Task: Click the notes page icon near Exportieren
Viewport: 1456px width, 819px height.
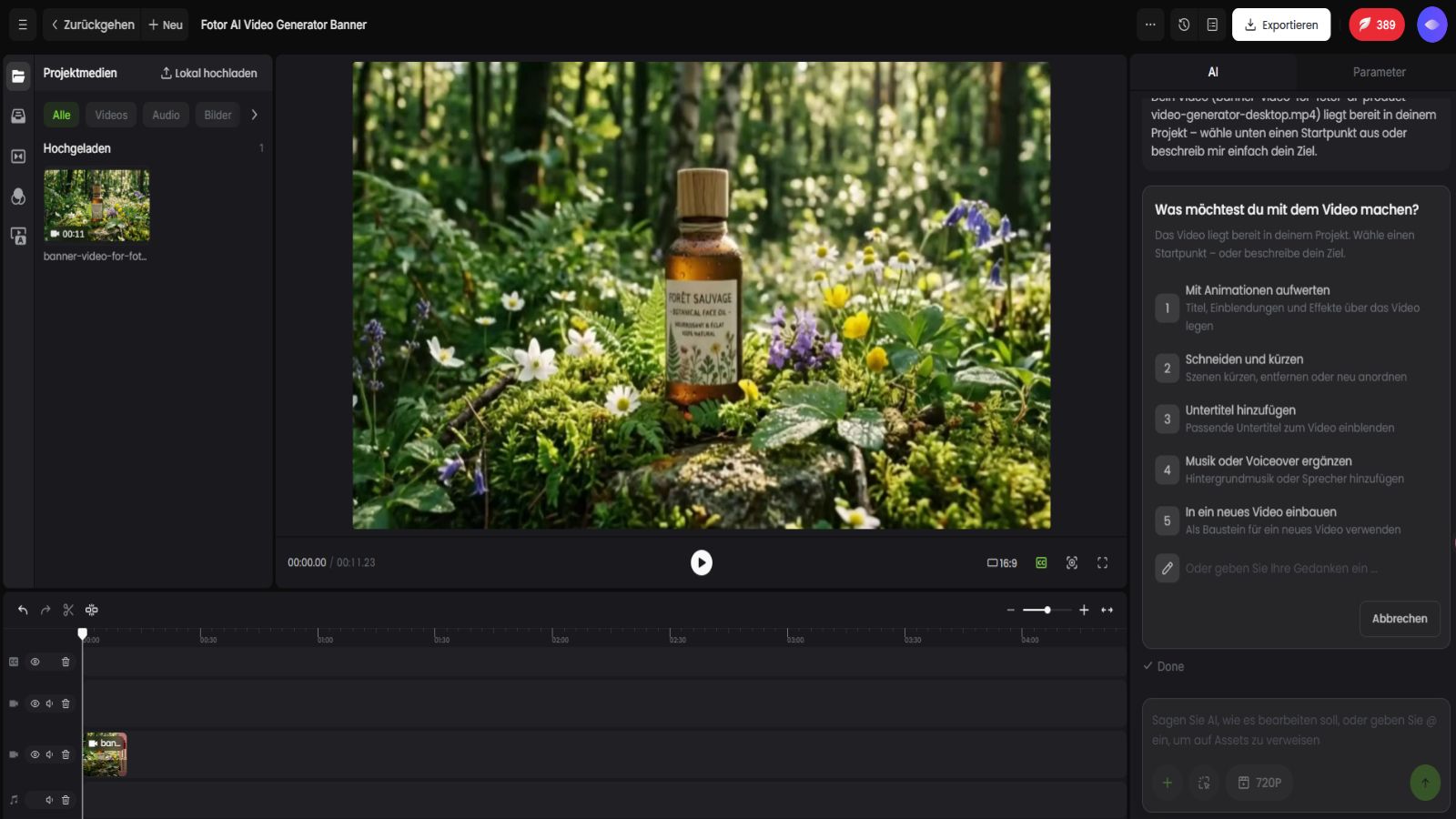Action: [1212, 25]
